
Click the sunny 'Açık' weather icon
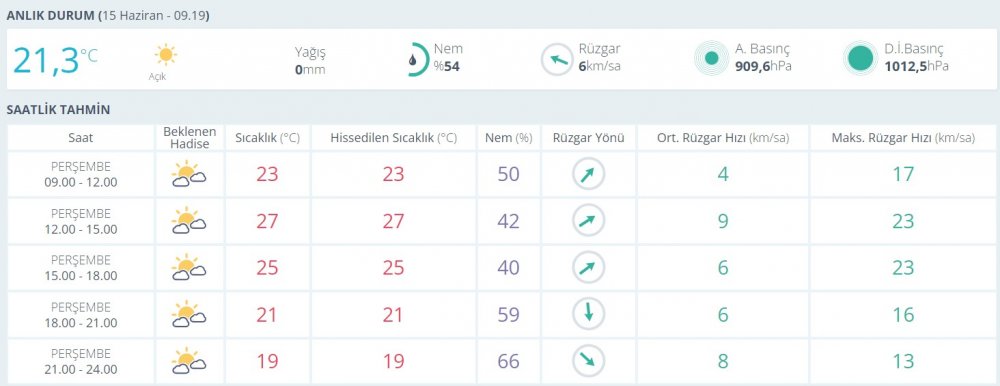click(165, 55)
